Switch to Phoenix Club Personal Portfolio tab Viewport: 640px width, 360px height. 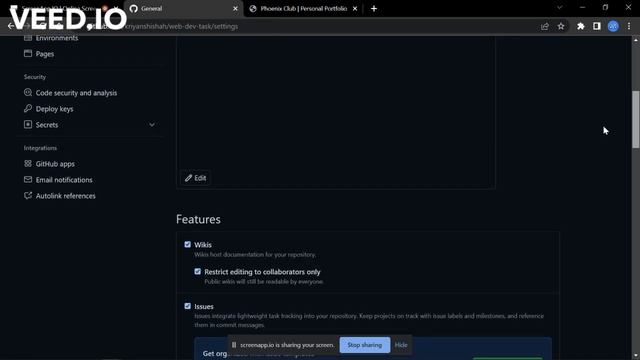tap(303, 9)
